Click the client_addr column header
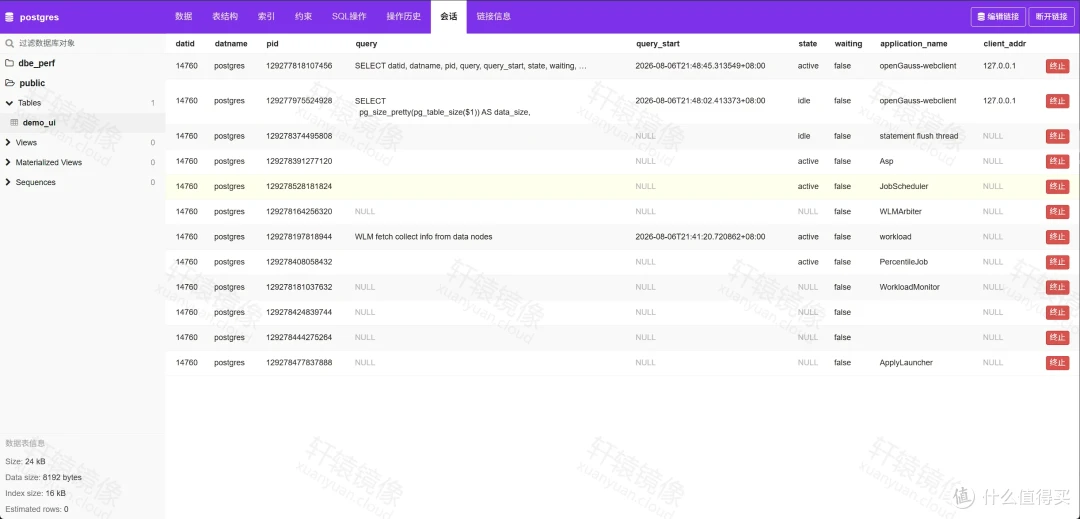Viewport: 1080px width, 519px height. [x=1004, y=43]
